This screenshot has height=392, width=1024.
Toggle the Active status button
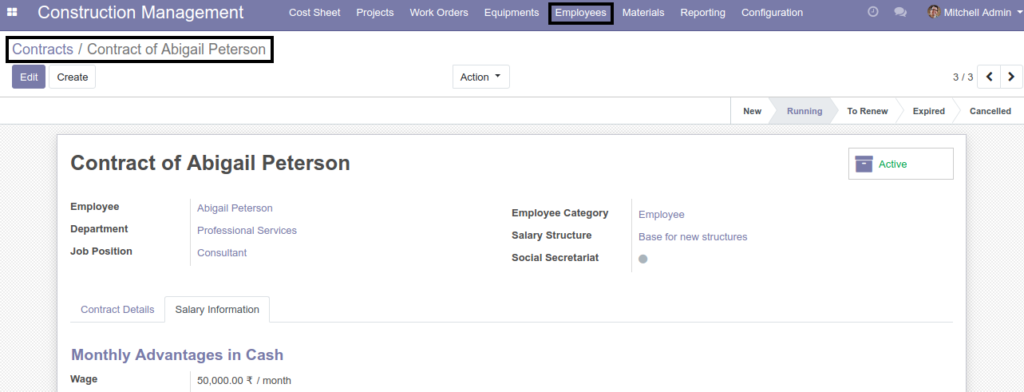[x=901, y=164]
